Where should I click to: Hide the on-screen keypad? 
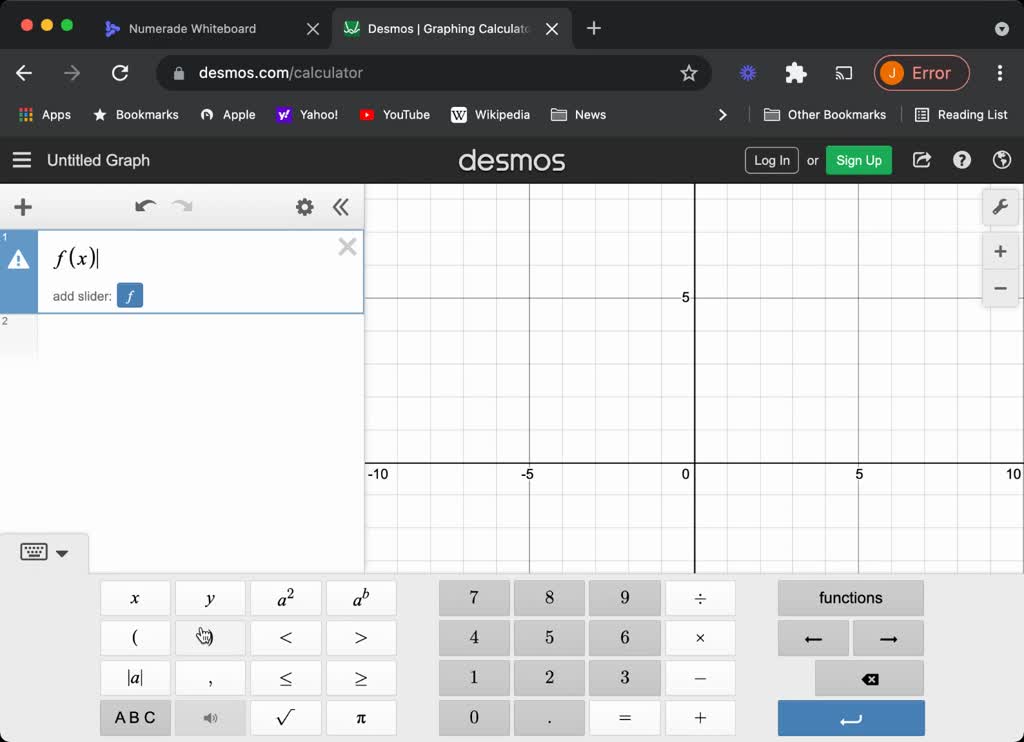pos(44,553)
